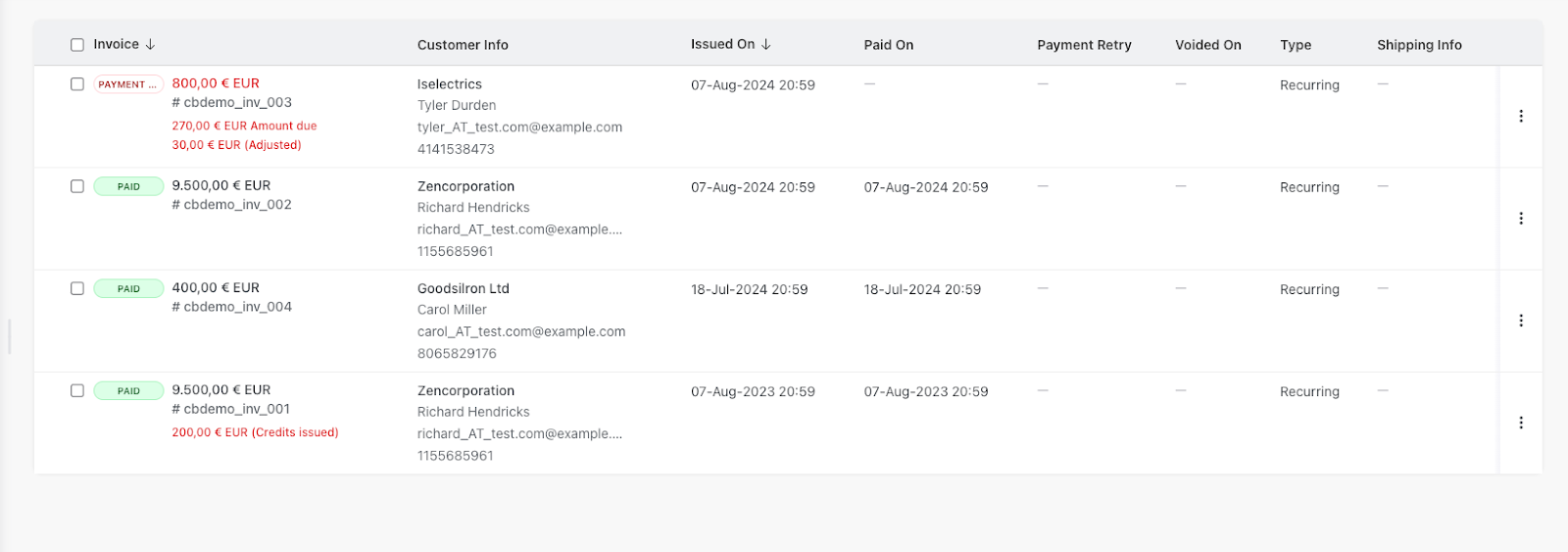Click PAID badge for cbdemo_inv_002
1568x552 pixels.
click(x=128, y=186)
